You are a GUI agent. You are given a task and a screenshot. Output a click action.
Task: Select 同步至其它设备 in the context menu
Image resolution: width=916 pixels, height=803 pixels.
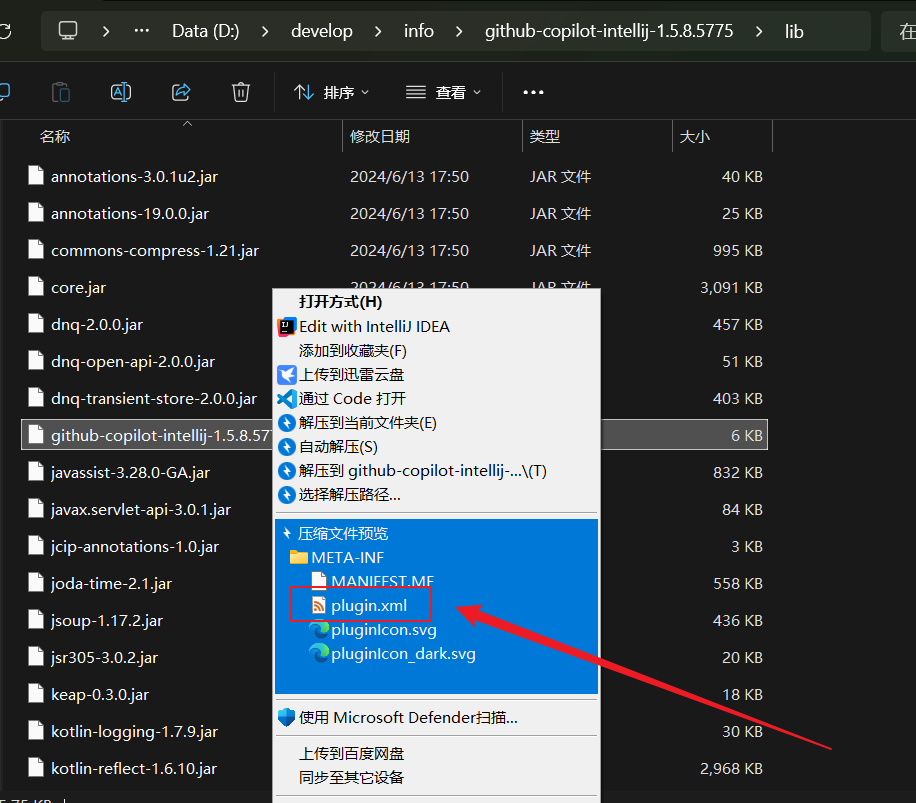352,778
